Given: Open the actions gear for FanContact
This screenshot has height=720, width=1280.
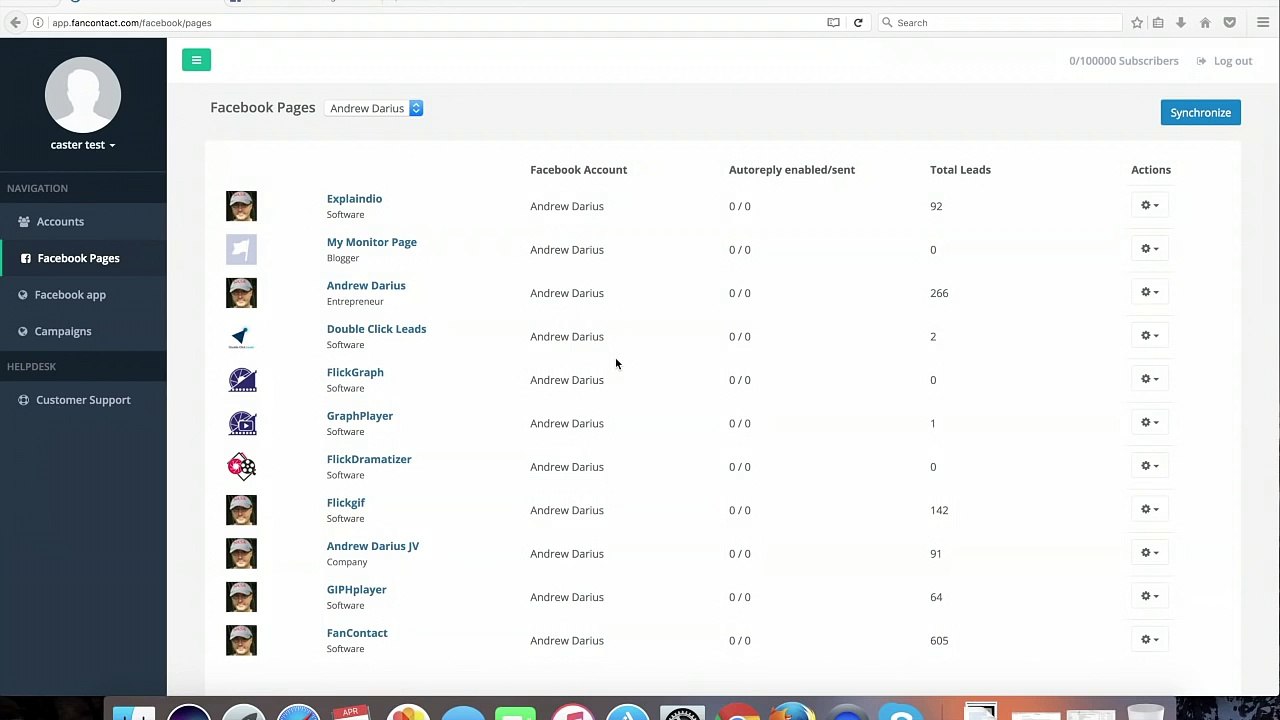Looking at the screenshot, I should pyautogui.click(x=1150, y=640).
